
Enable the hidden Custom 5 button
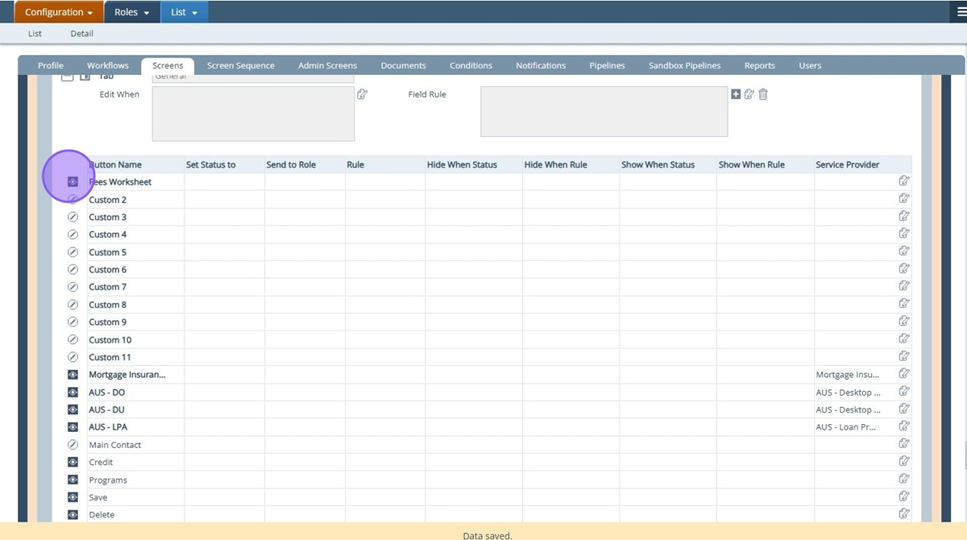(x=73, y=252)
